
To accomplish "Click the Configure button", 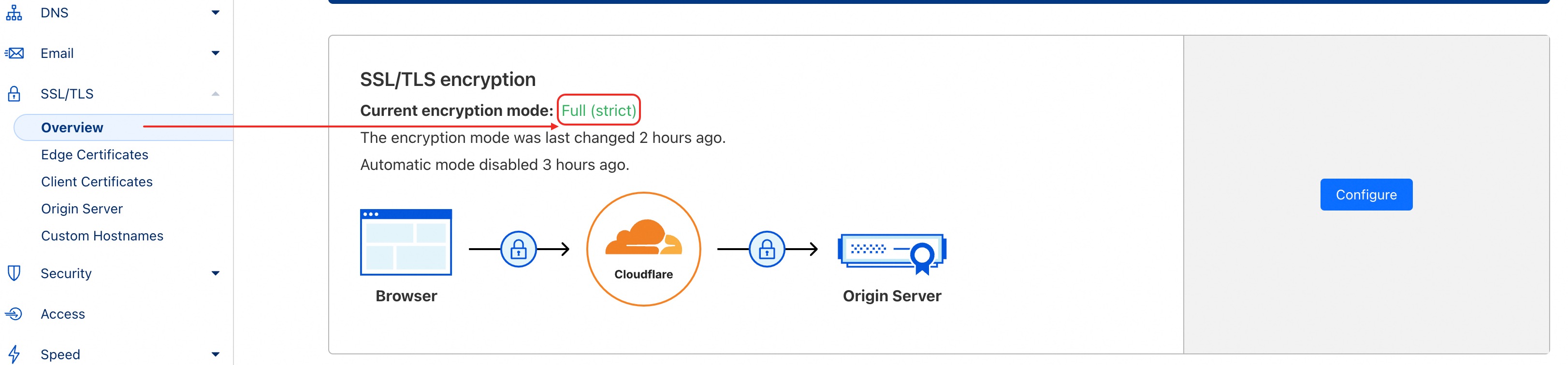I will 1366,195.
